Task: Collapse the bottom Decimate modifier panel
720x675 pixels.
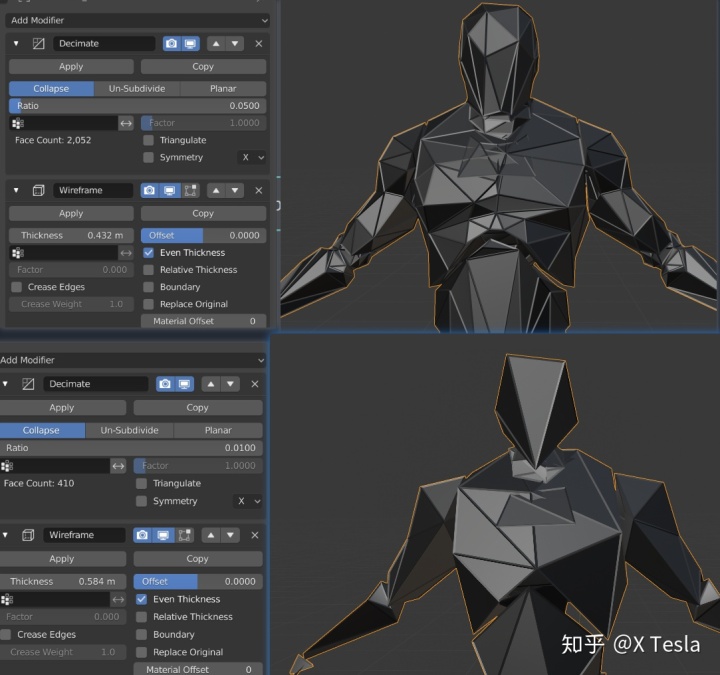Action: (6, 384)
